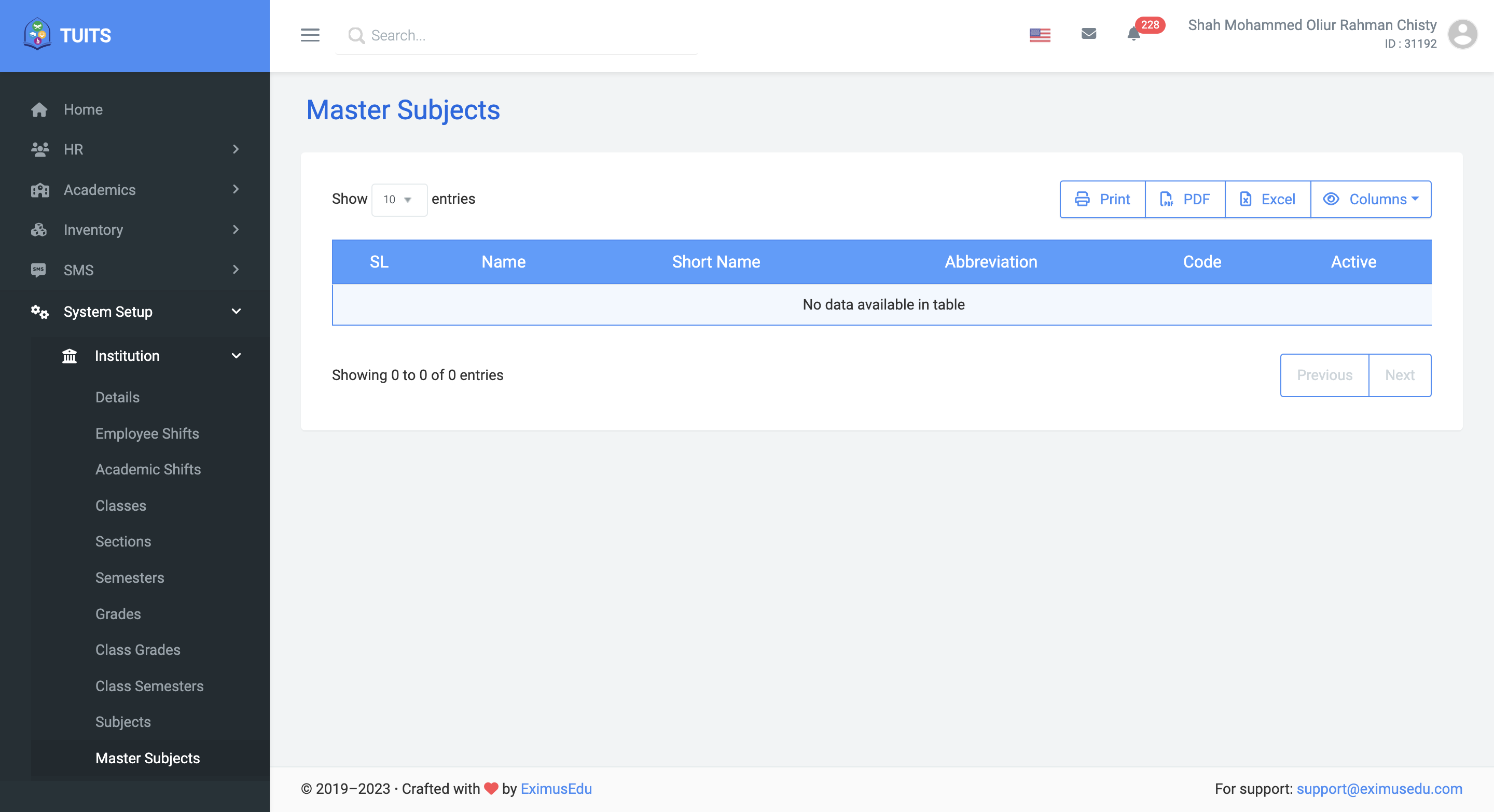The image size is (1494, 812).
Task: Click the Home house icon
Action: [39, 109]
